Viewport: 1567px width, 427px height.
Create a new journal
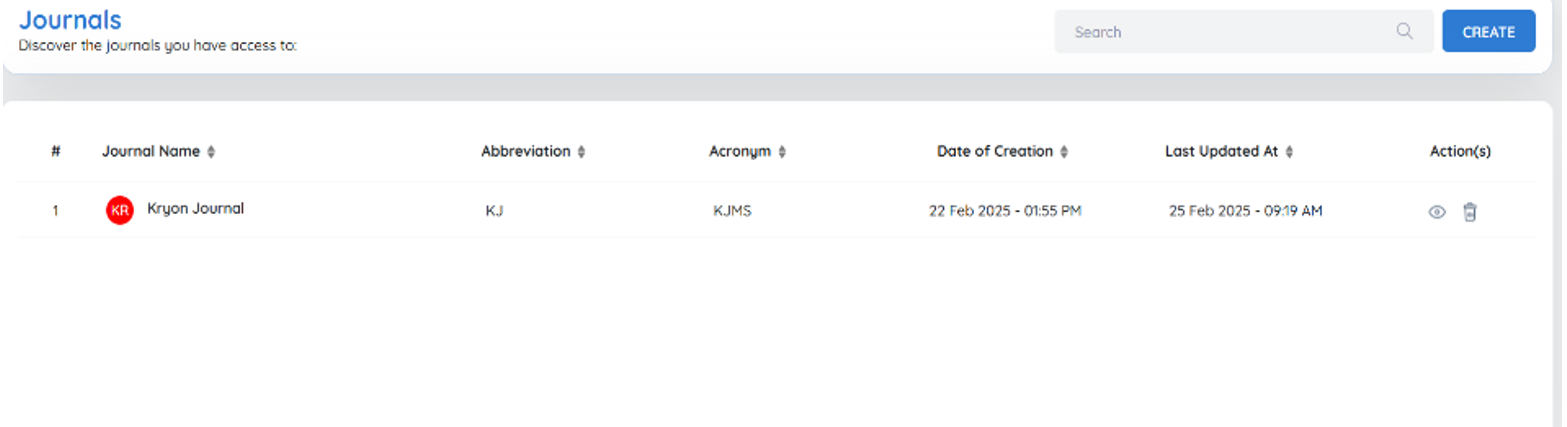tap(1488, 31)
